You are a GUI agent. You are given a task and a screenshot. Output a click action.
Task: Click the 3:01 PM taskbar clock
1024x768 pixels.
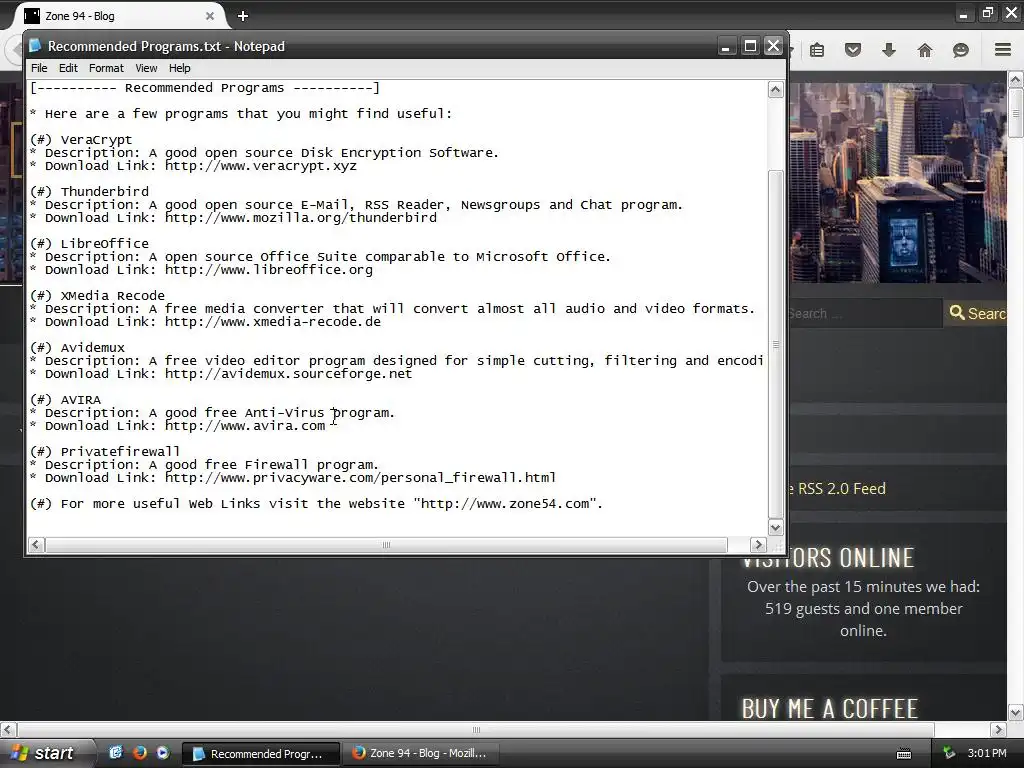(987, 753)
